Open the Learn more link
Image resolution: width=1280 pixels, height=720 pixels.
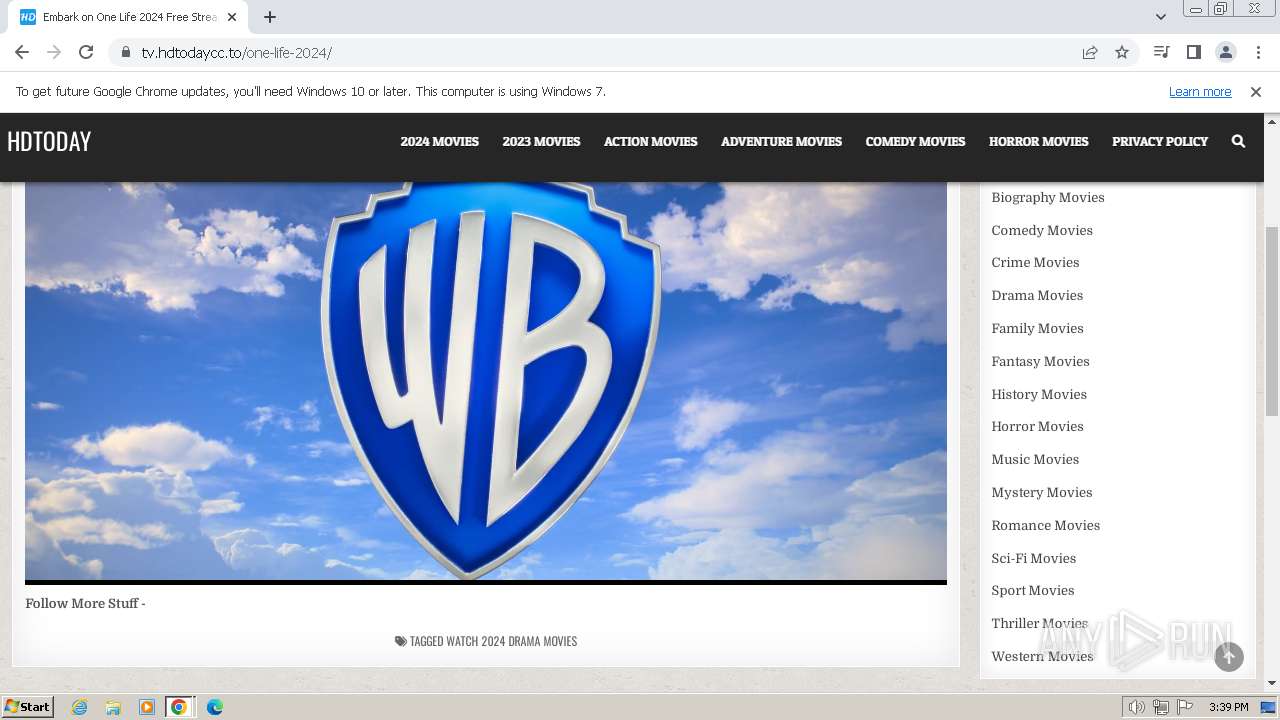tap(1200, 92)
